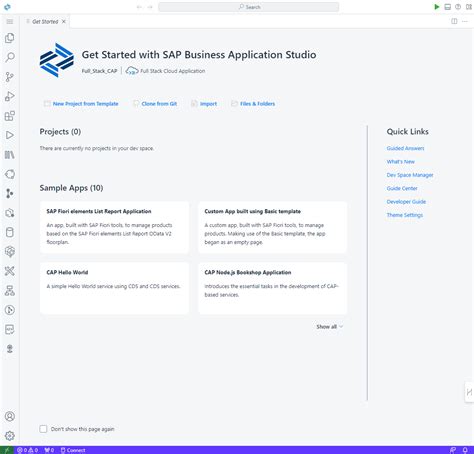Open the Developer Guide link
The image size is (474, 454).
click(x=406, y=202)
